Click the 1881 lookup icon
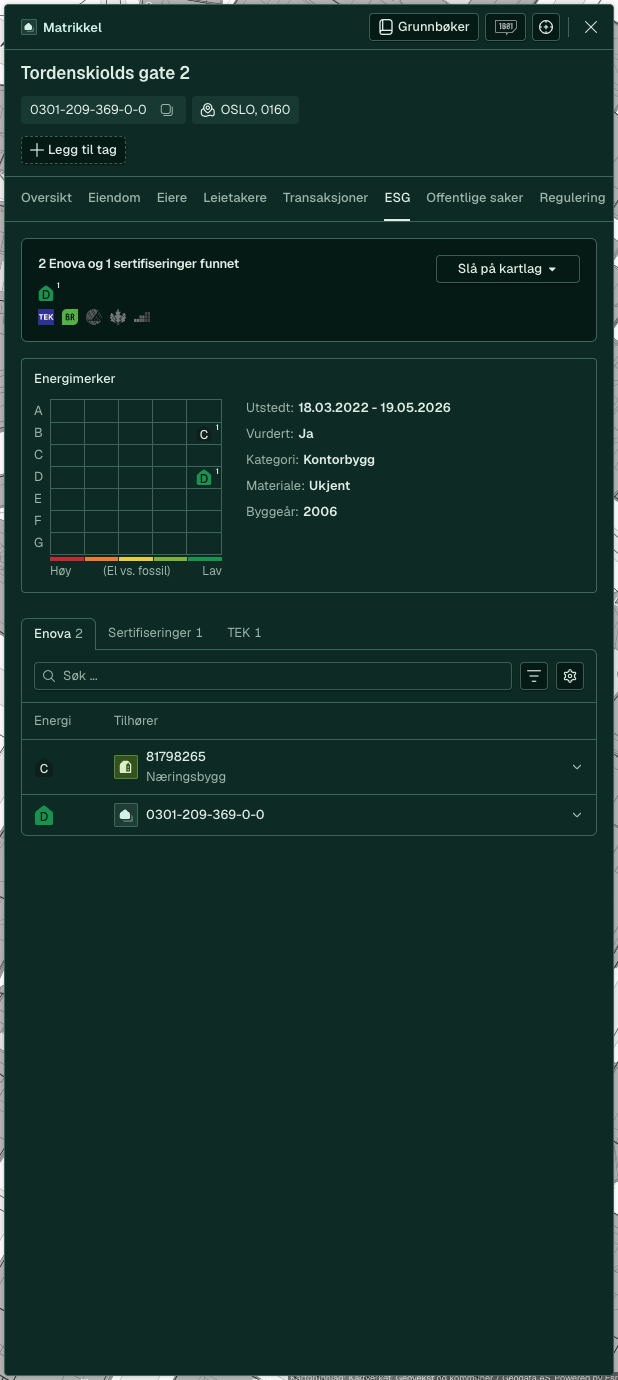The width and height of the screenshot is (618, 1380). [x=505, y=27]
